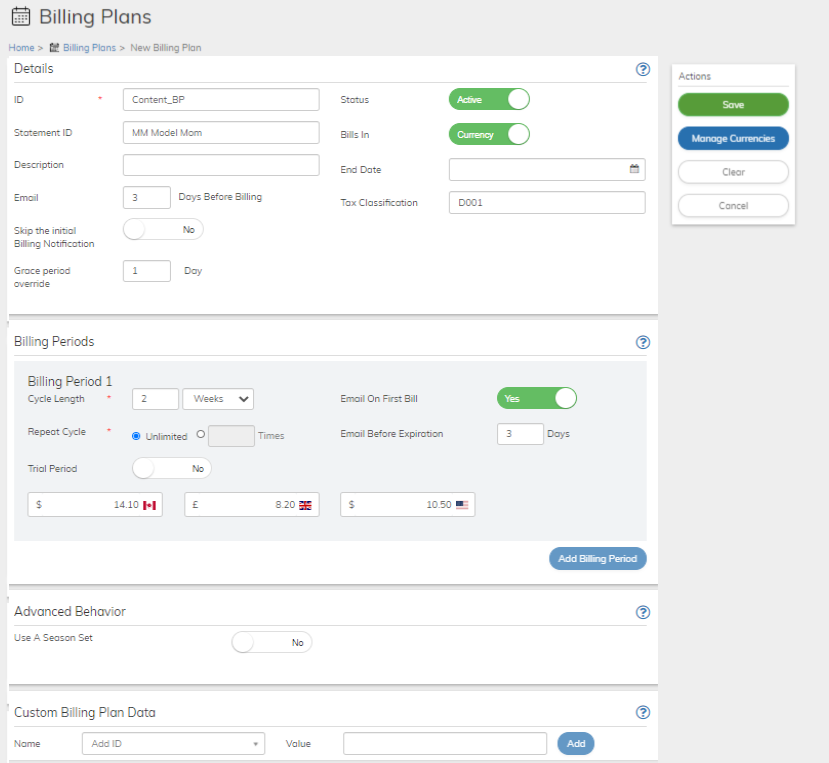Image resolution: width=829 pixels, height=763 pixels.
Task: Click Add Billing Period button
Action: pyautogui.click(x=597, y=558)
